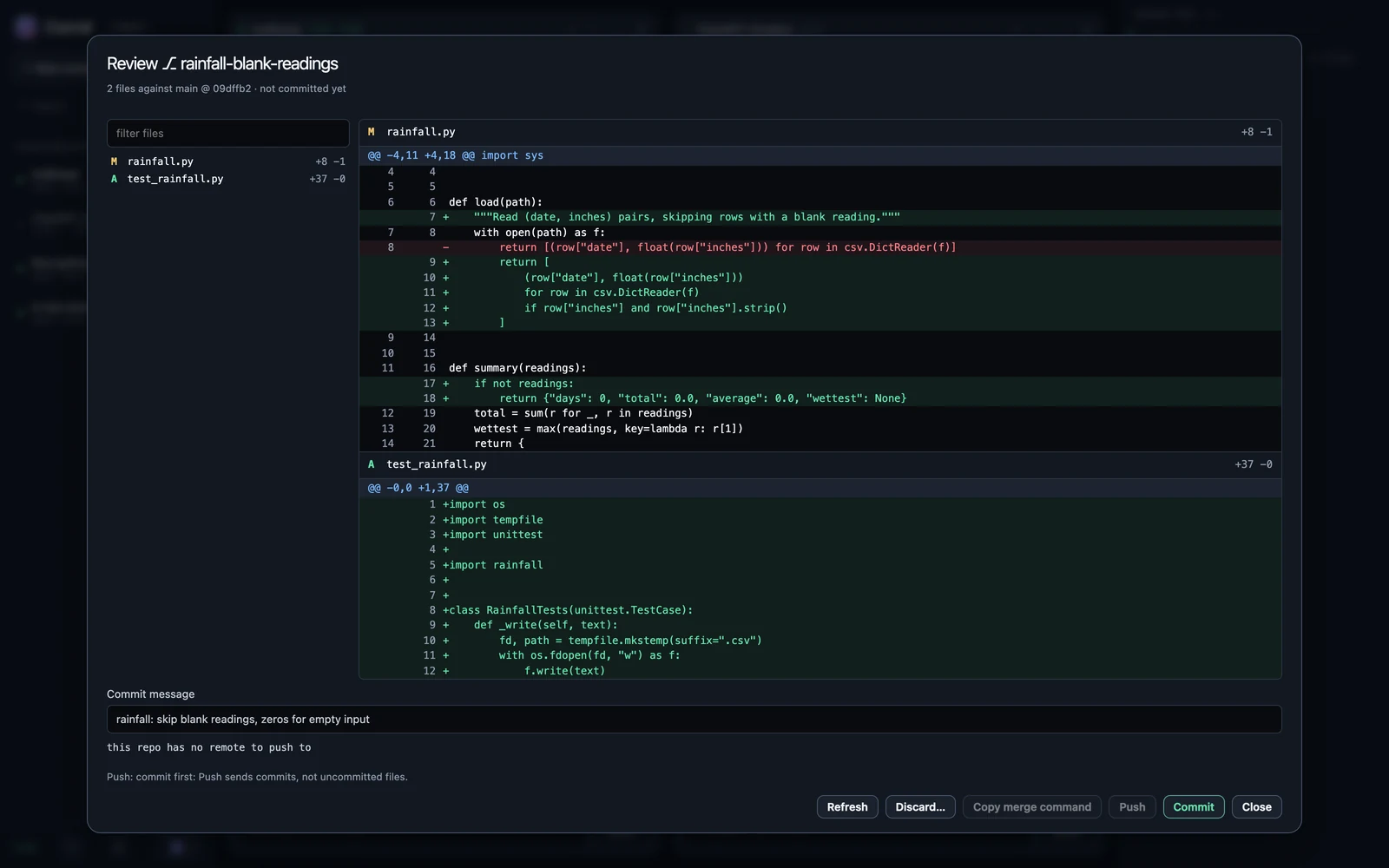This screenshot has width=1389, height=868.
Task: Click the line 'def load(path):'
Action: click(820, 202)
